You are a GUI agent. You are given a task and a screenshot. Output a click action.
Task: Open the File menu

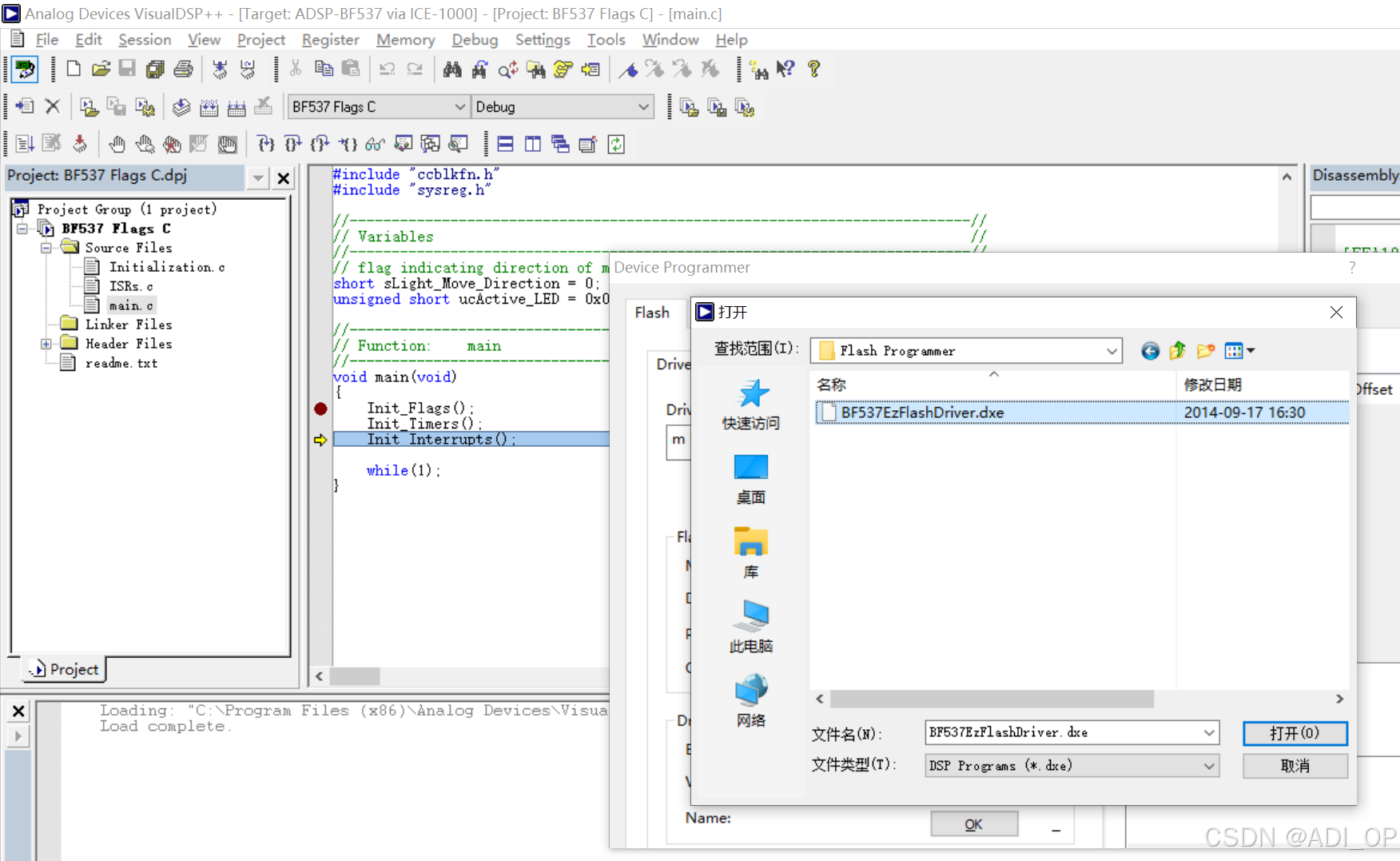(46, 39)
